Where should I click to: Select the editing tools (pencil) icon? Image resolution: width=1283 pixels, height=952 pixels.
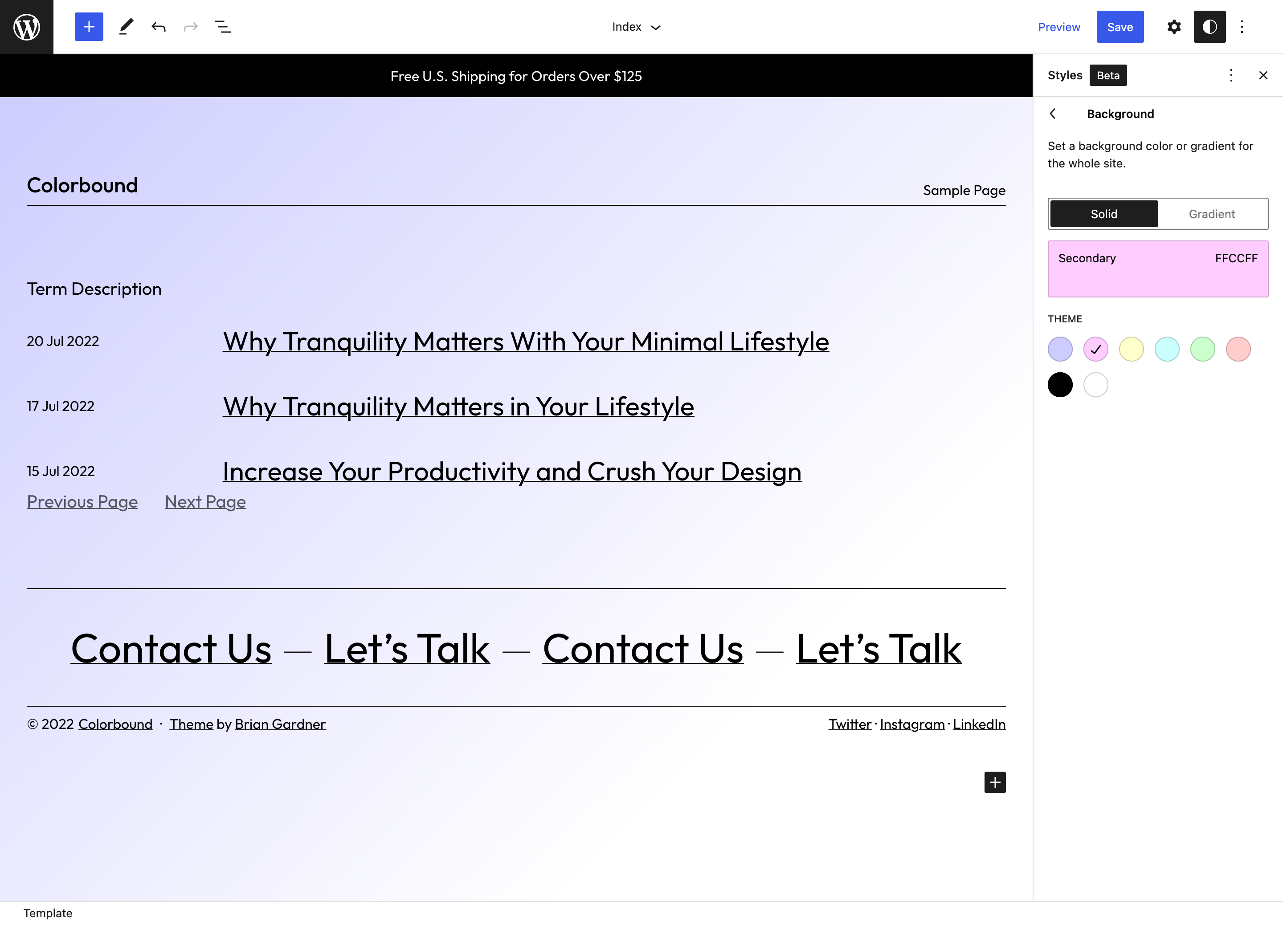pyautogui.click(x=126, y=27)
